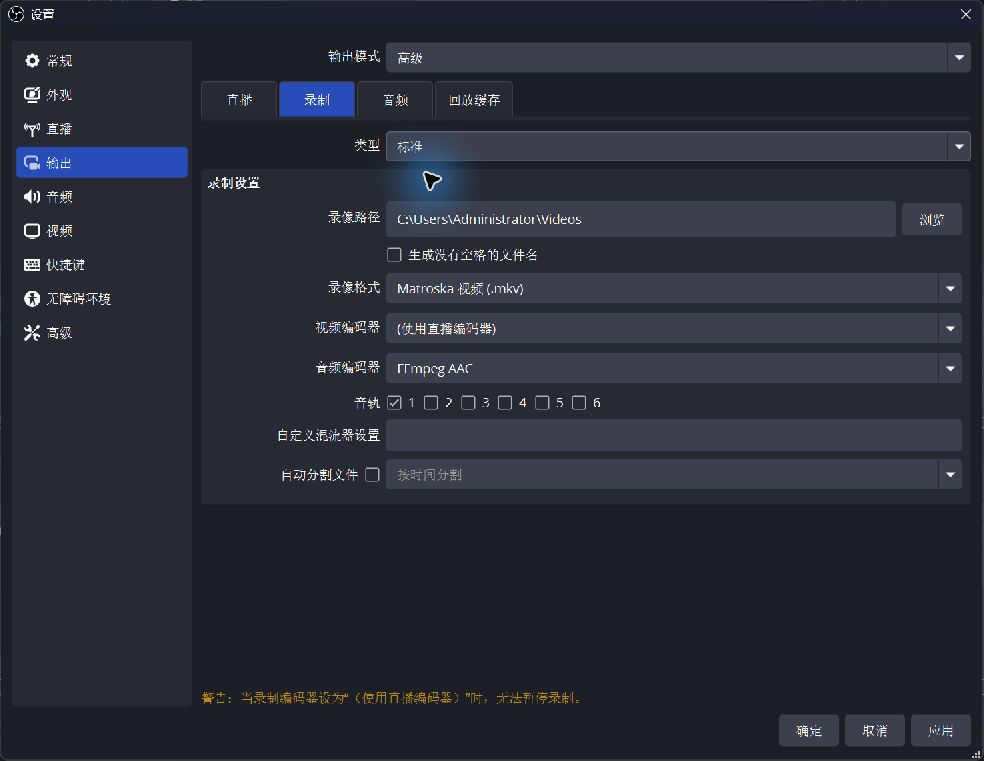Expand the 视频编码器 dropdown

[x=673, y=328]
